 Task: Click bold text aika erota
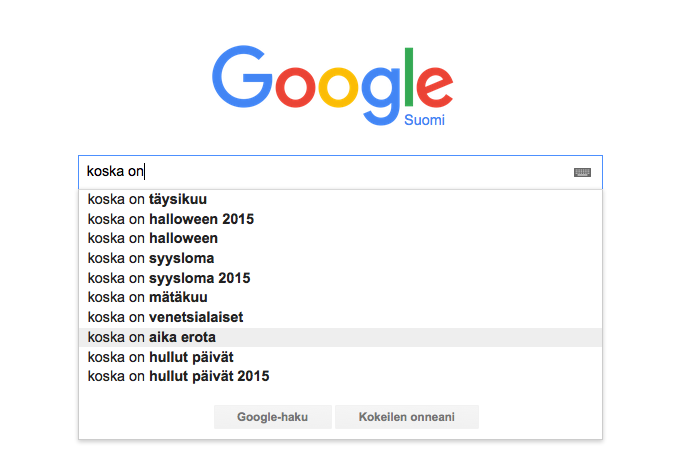point(182,337)
